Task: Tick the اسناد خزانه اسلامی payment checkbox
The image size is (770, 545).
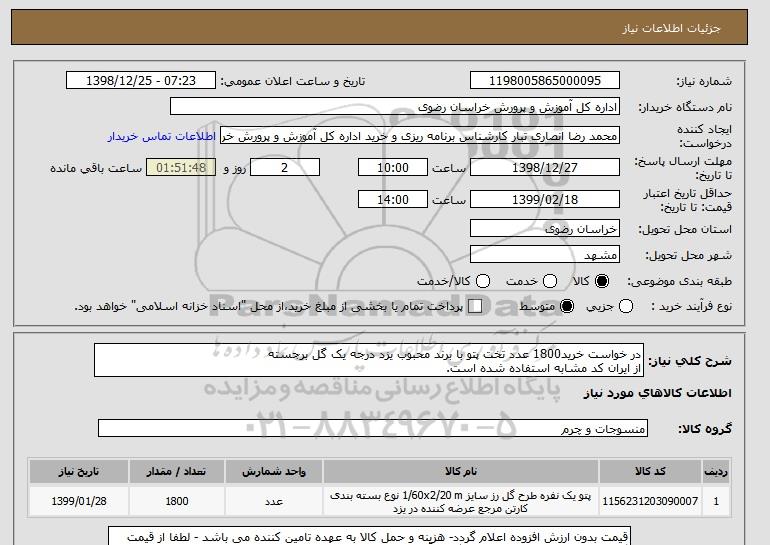Action: tap(475, 306)
